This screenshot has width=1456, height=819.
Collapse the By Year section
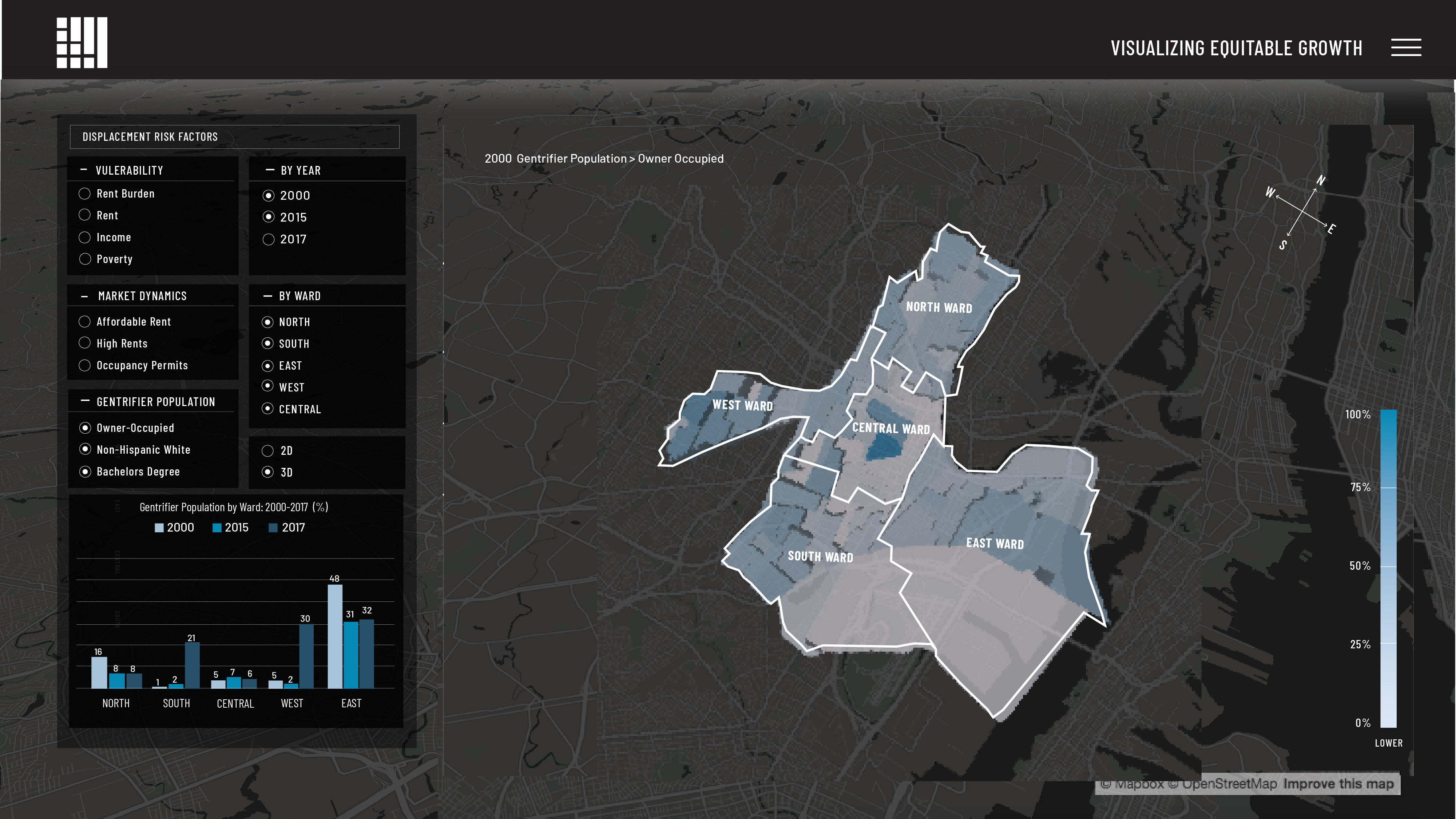pos(270,170)
